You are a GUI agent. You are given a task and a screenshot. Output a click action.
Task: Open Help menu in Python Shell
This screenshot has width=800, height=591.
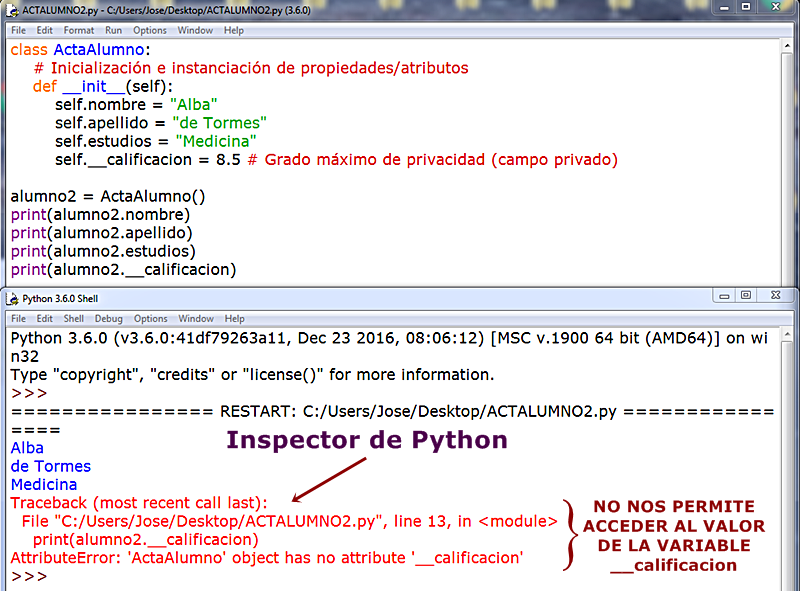[235, 318]
